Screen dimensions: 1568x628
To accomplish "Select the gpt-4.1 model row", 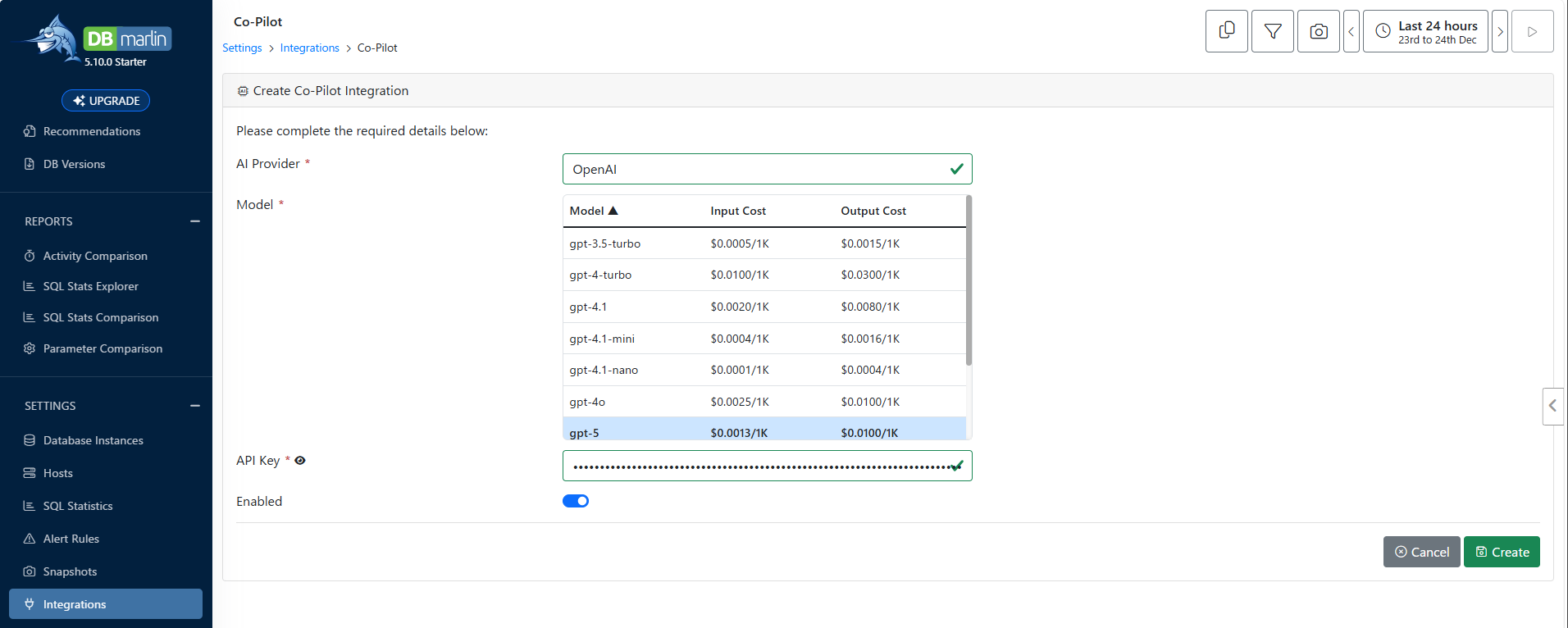I will point(764,307).
